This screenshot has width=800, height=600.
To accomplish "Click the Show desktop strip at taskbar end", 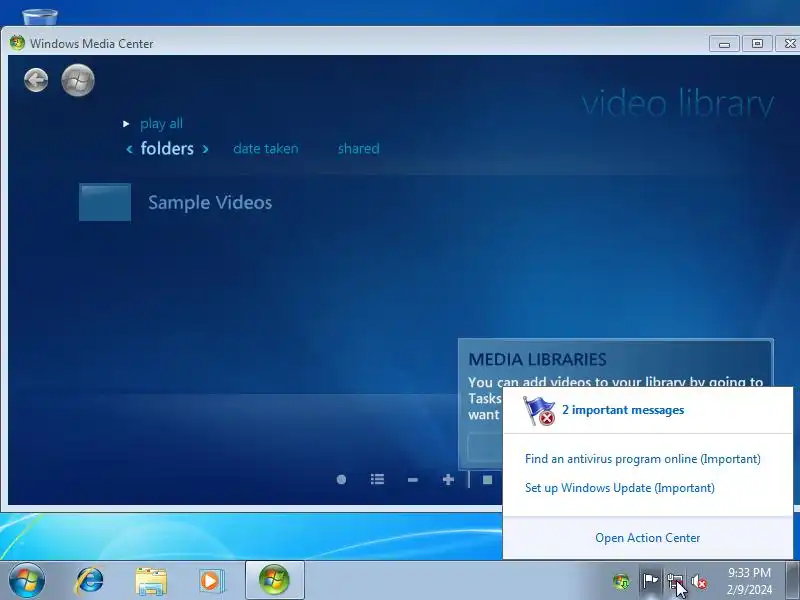I will coord(792,581).
